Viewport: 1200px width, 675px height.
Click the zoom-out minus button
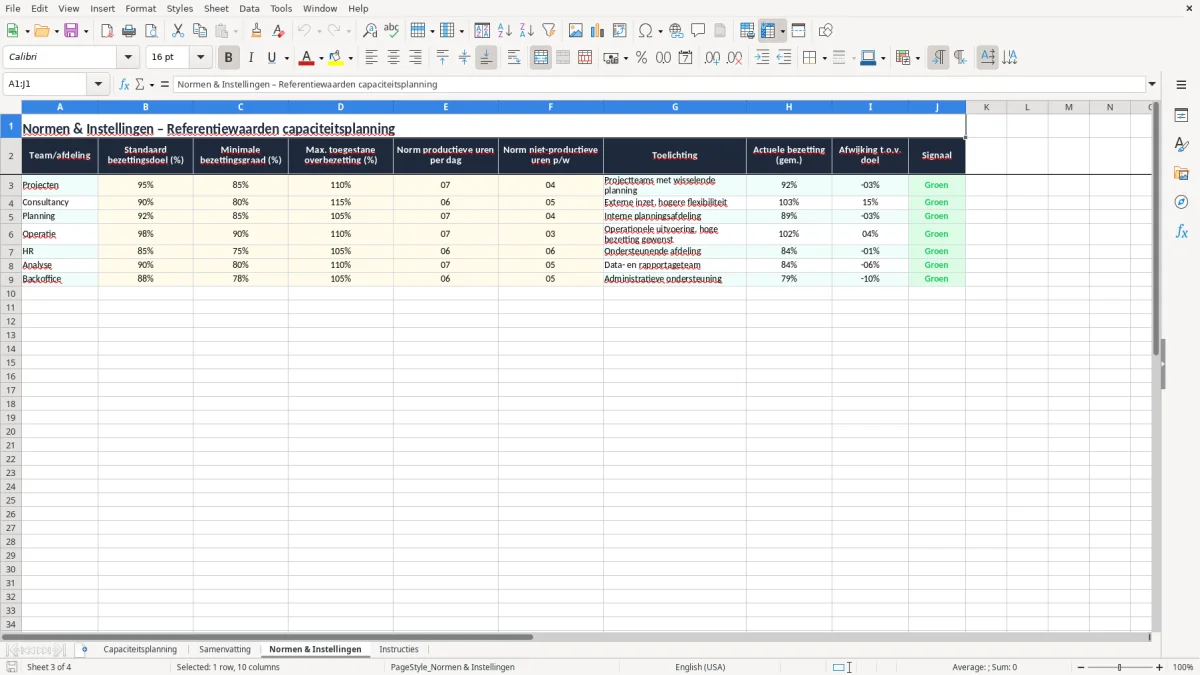(1081, 667)
